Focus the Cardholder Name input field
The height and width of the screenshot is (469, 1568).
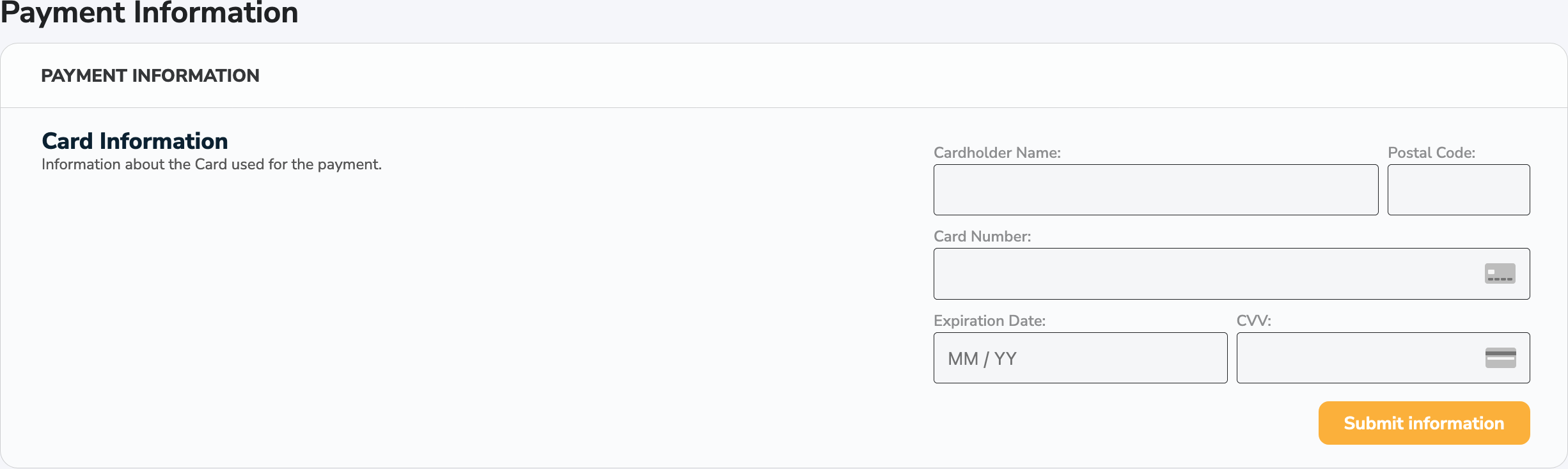(1156, 189)
